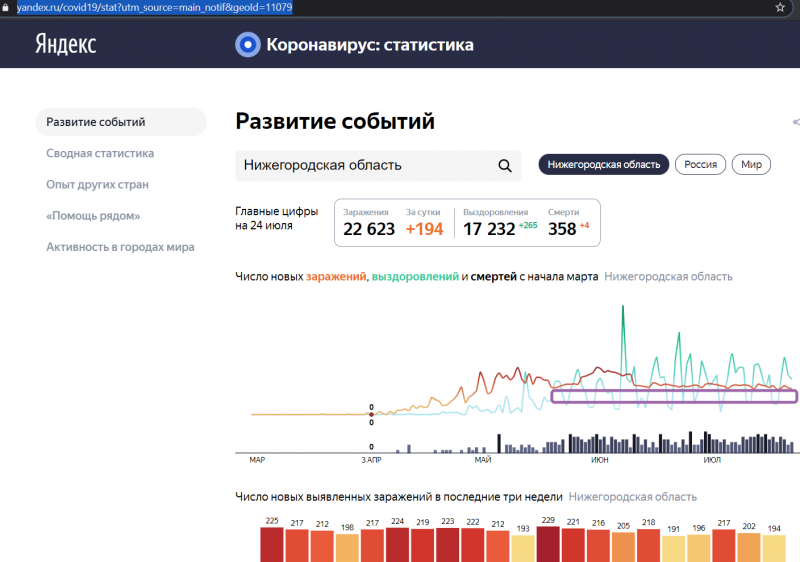
Task: Select Развитие событий in the sidebar
Action: click(x=121, y=122)
